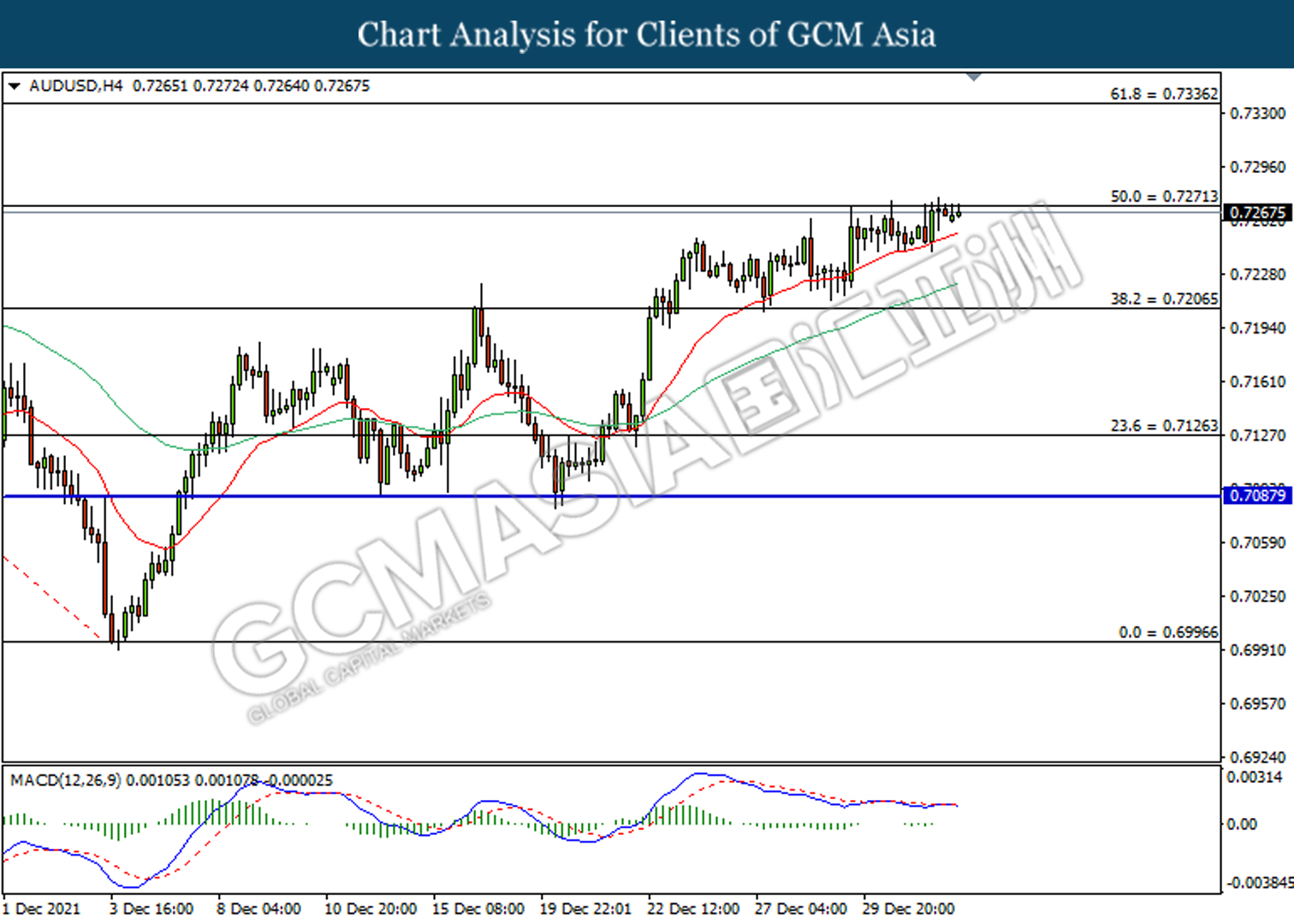Click the MACD scale value -0.003845
Screen dimensions: 1294x924
1260,883
